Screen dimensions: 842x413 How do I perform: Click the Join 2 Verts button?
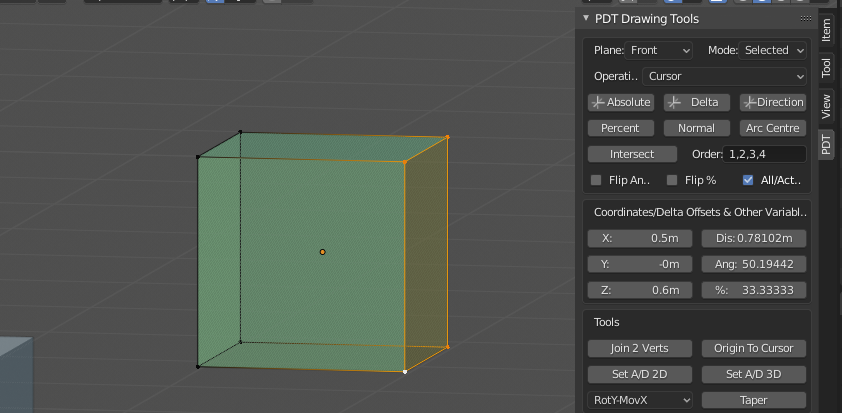pos(639,348)
